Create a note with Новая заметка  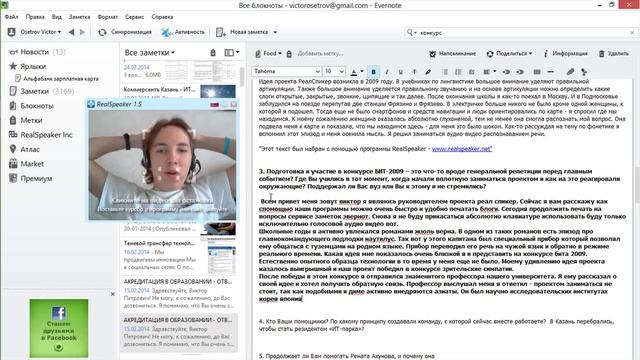242,32
